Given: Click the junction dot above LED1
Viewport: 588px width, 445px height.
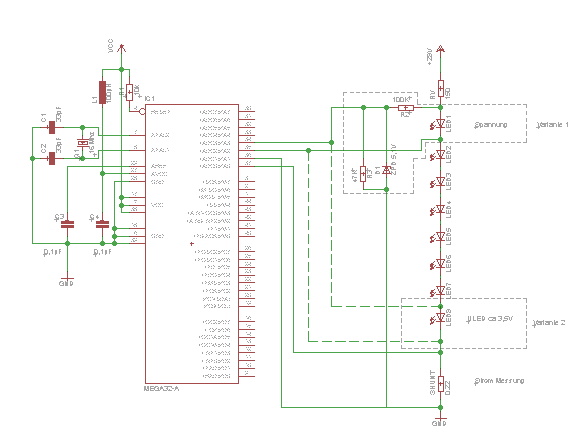Looking at the screenshot, I should [441, 108].
